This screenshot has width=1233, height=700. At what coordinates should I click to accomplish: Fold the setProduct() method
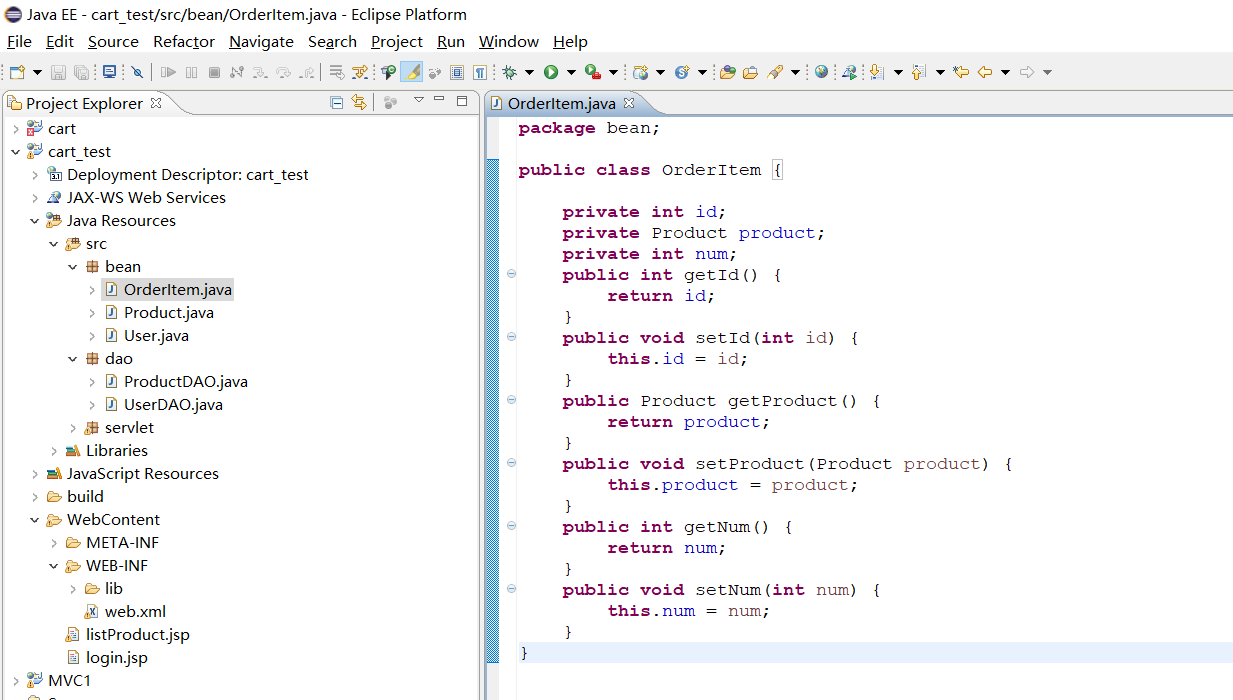coord(511,463)
